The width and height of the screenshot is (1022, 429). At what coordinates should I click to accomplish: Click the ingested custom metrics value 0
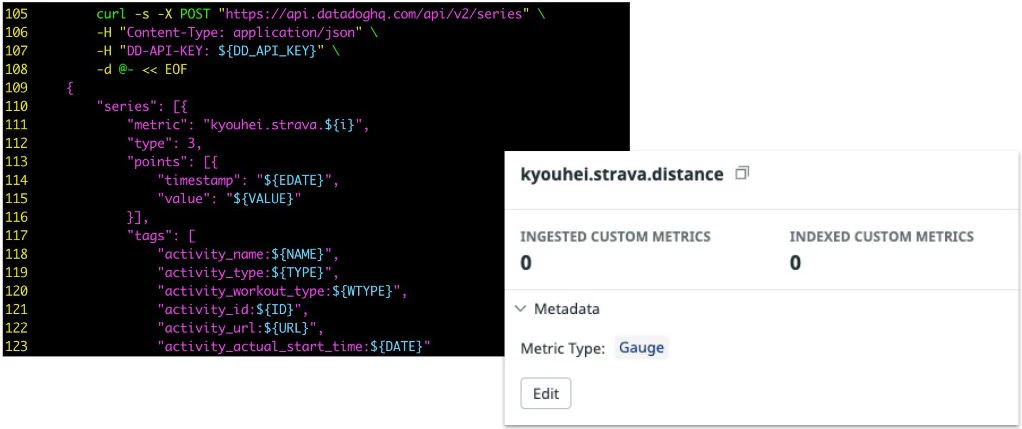pos(525,263)
